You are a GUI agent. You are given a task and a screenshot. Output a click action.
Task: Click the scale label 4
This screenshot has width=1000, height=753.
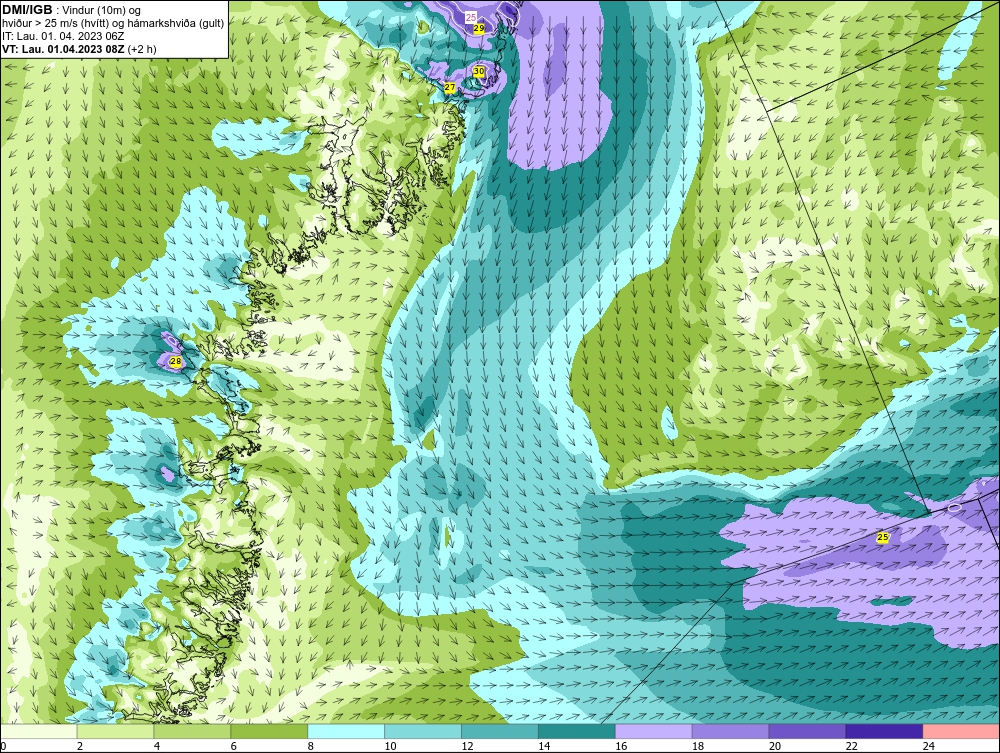pyautogui.click(x=157, y=746)
